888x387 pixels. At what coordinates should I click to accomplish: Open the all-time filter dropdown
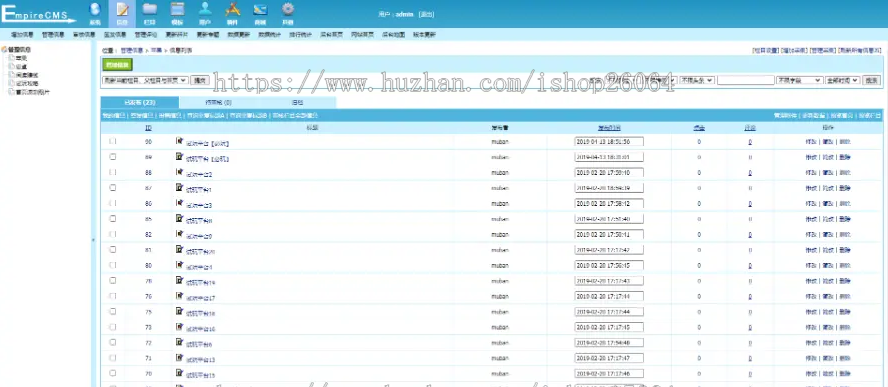[843, 80]
